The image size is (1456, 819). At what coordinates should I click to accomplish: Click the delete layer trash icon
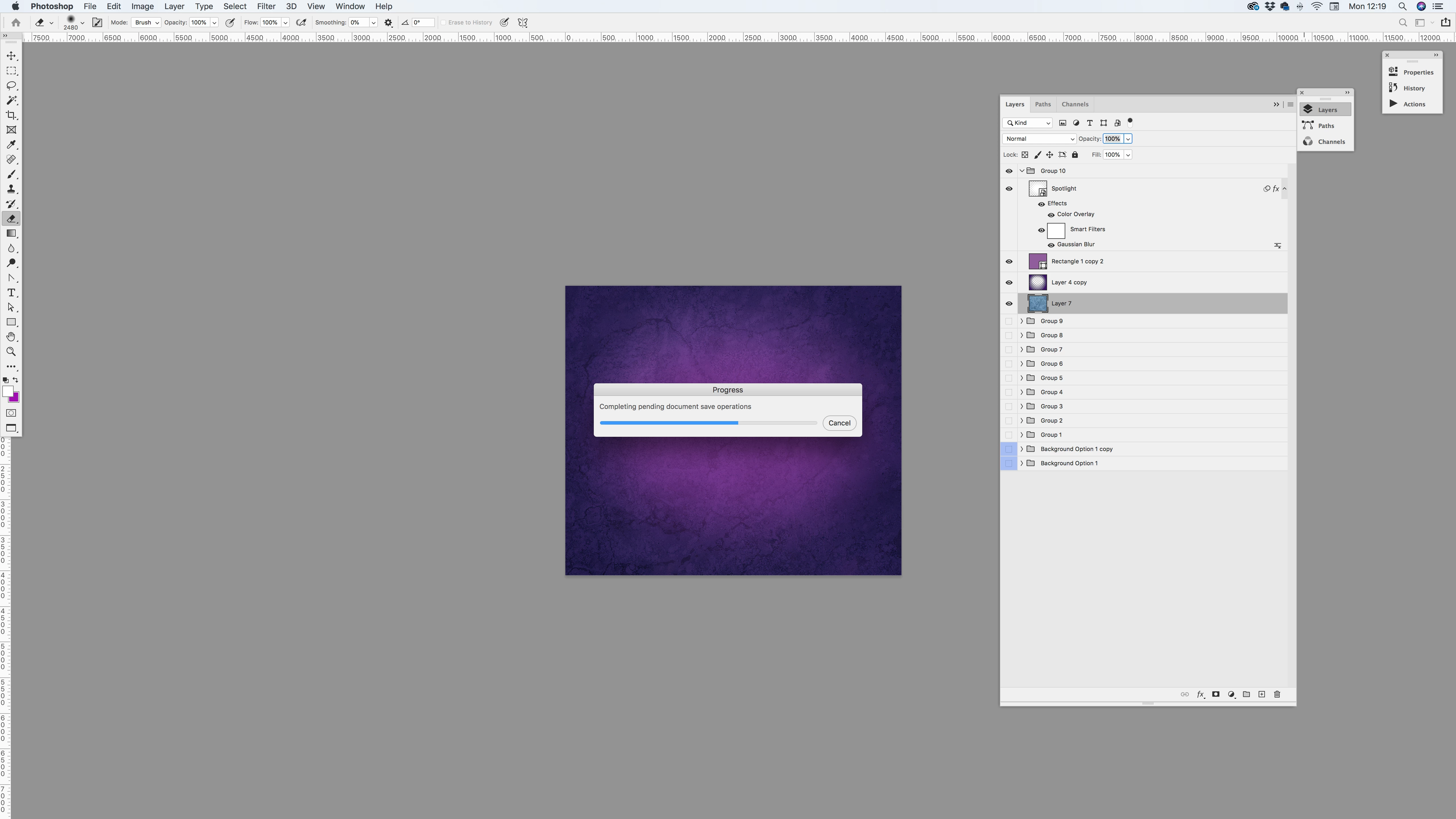(x=1277, y=694)
